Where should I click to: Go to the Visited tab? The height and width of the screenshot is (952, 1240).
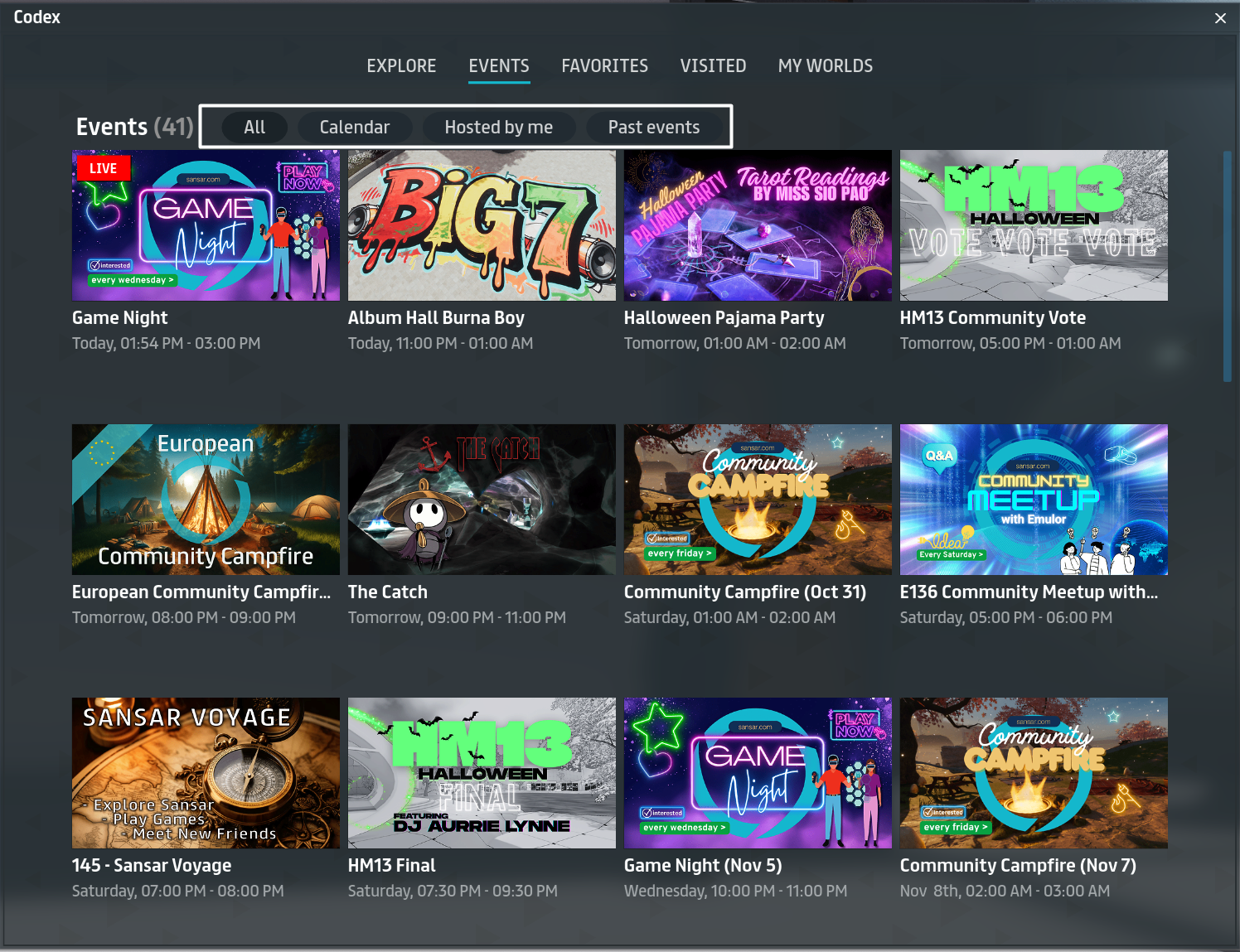[x=713, y=66]
